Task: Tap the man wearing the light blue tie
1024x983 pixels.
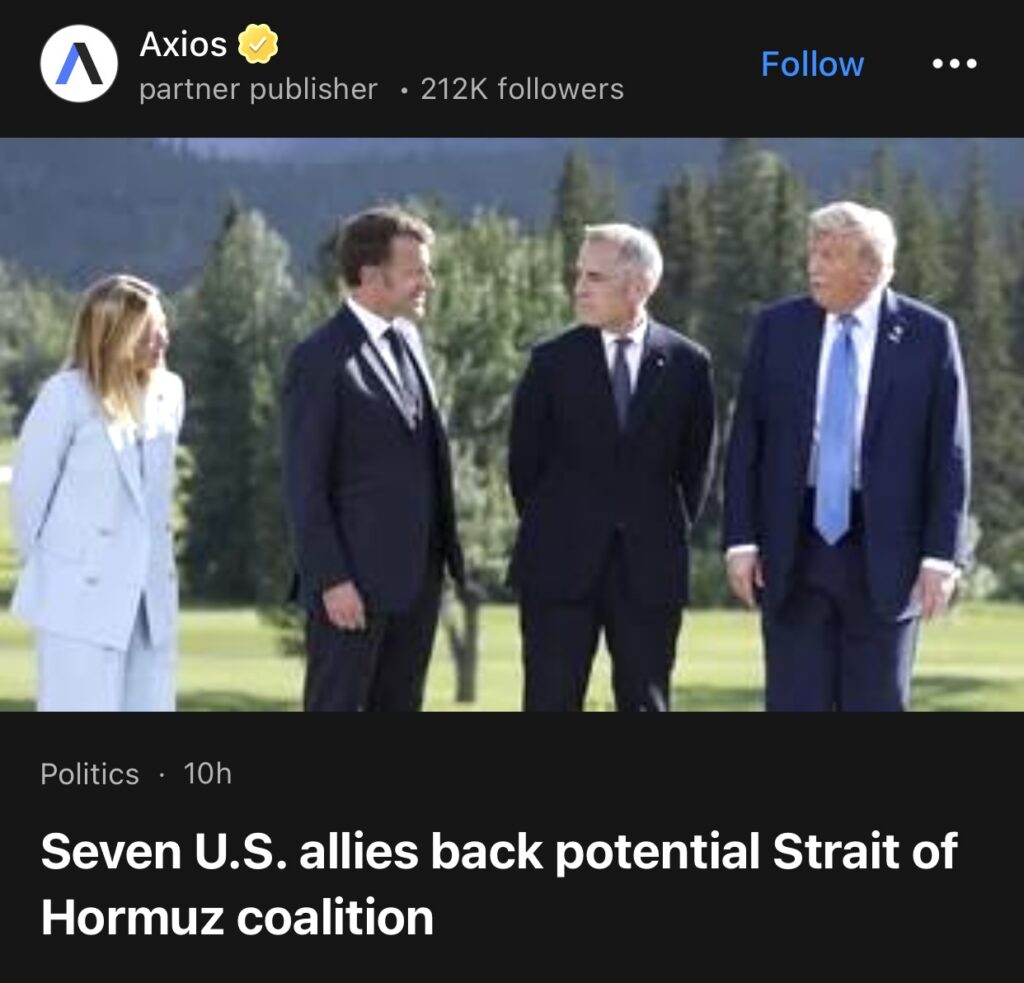Action: (x=849, y=457)
